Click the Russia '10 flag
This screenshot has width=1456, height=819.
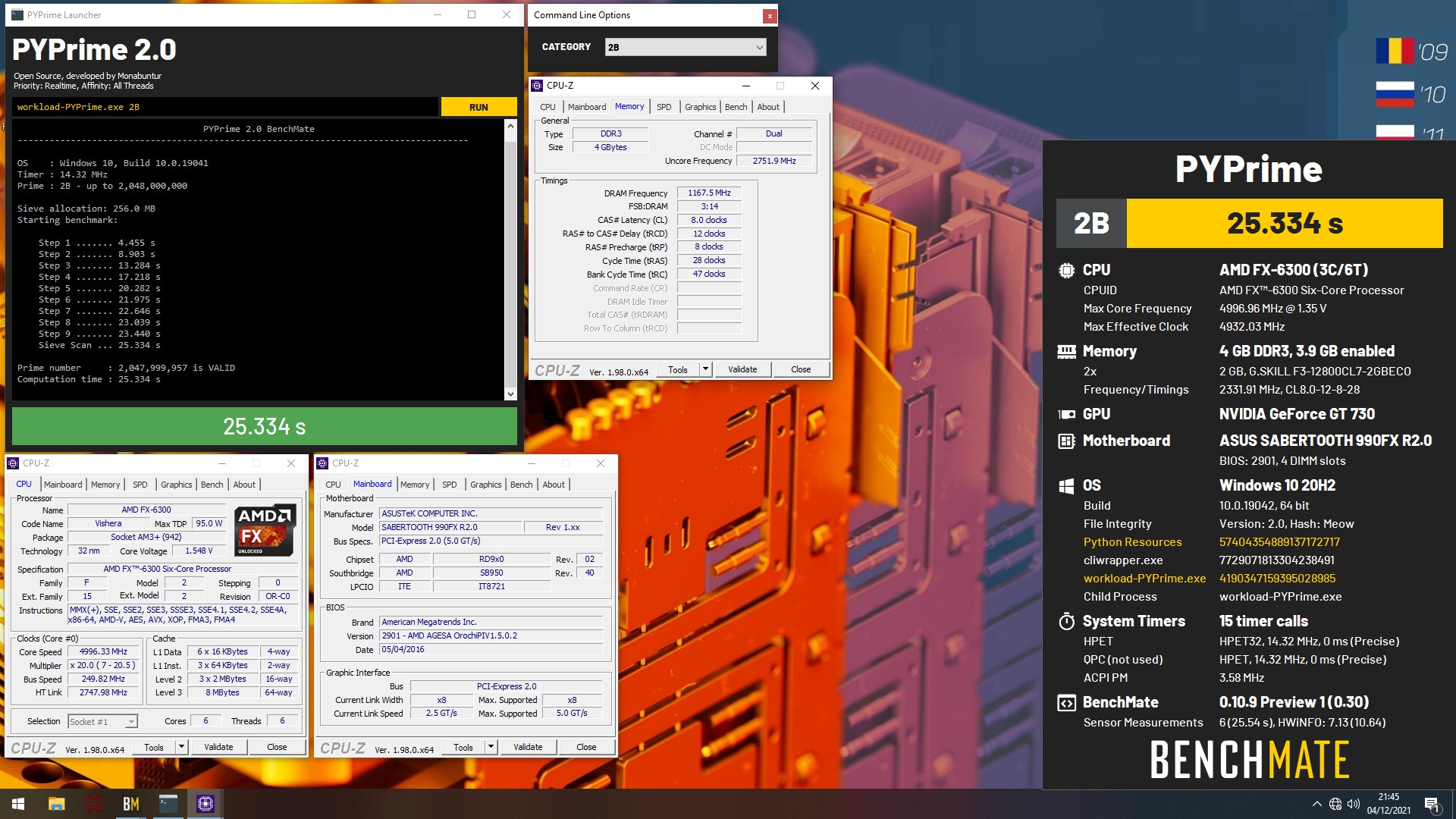pyautogui.click(x=1395, y=94)
